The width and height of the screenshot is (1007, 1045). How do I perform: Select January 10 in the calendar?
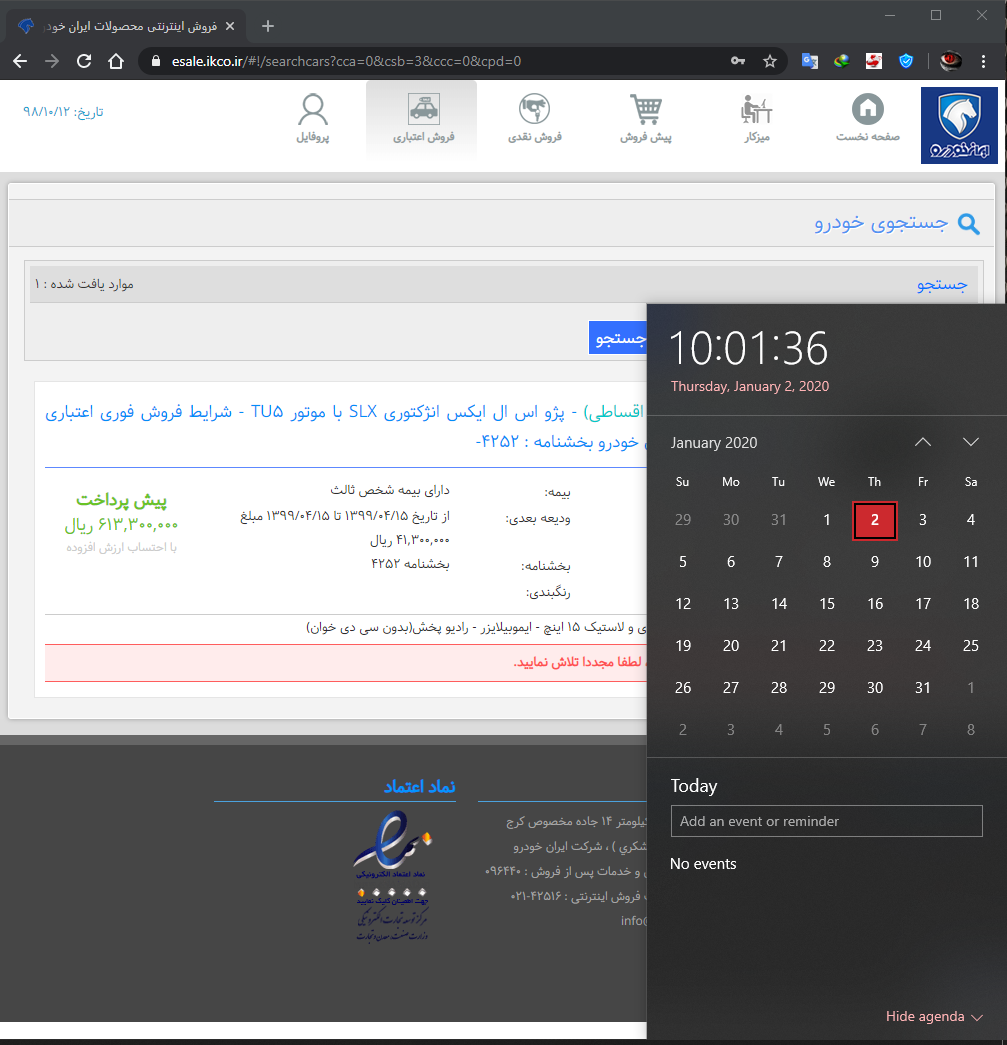coord(922,562)
